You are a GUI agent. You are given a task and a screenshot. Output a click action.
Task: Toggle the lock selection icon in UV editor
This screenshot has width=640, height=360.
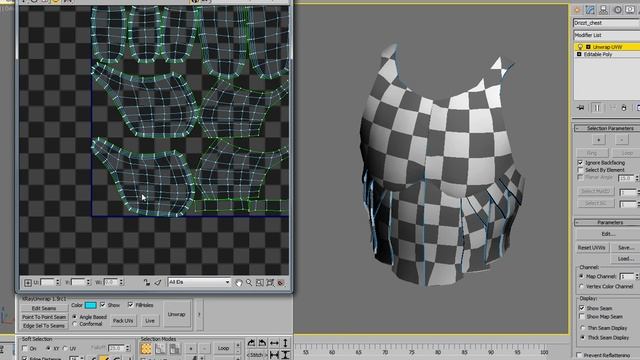[x=147, y=282]
